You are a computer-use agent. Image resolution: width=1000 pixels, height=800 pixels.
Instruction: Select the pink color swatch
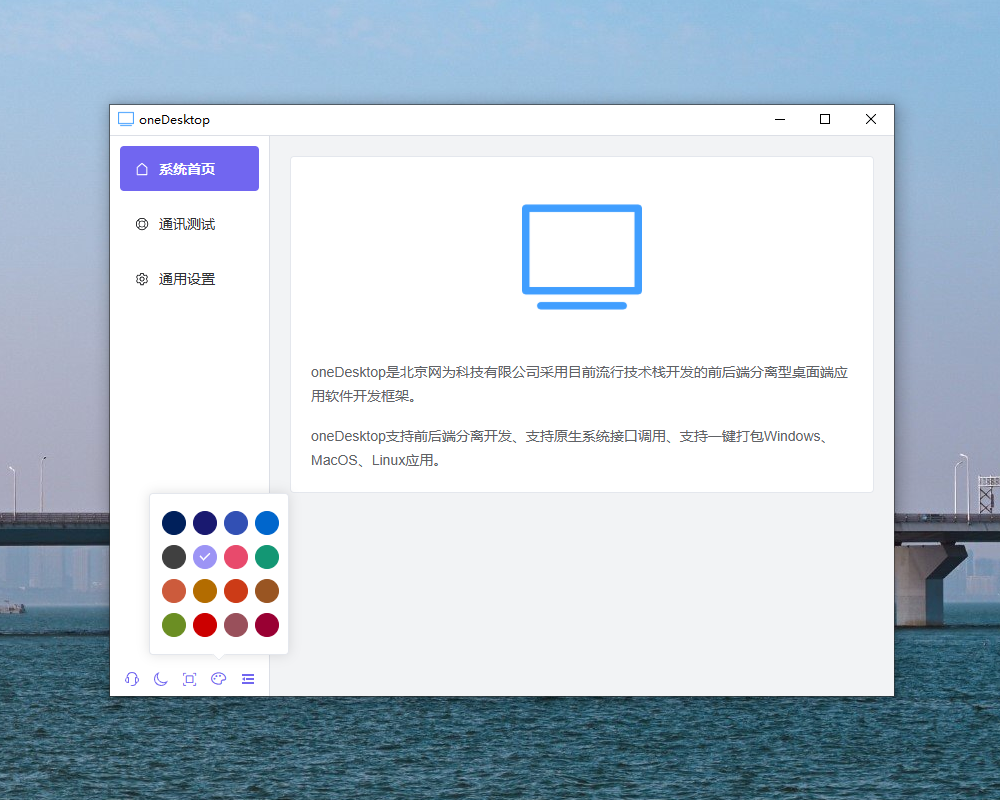pyautogui.click(x=236, y=557)
